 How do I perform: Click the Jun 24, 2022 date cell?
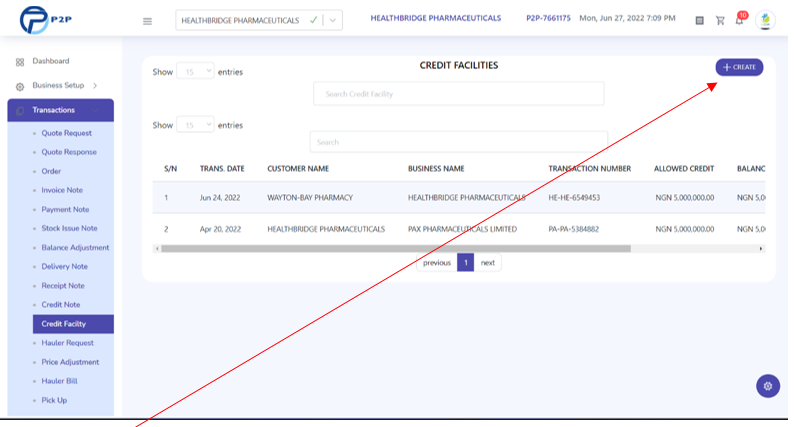(220, 198)
